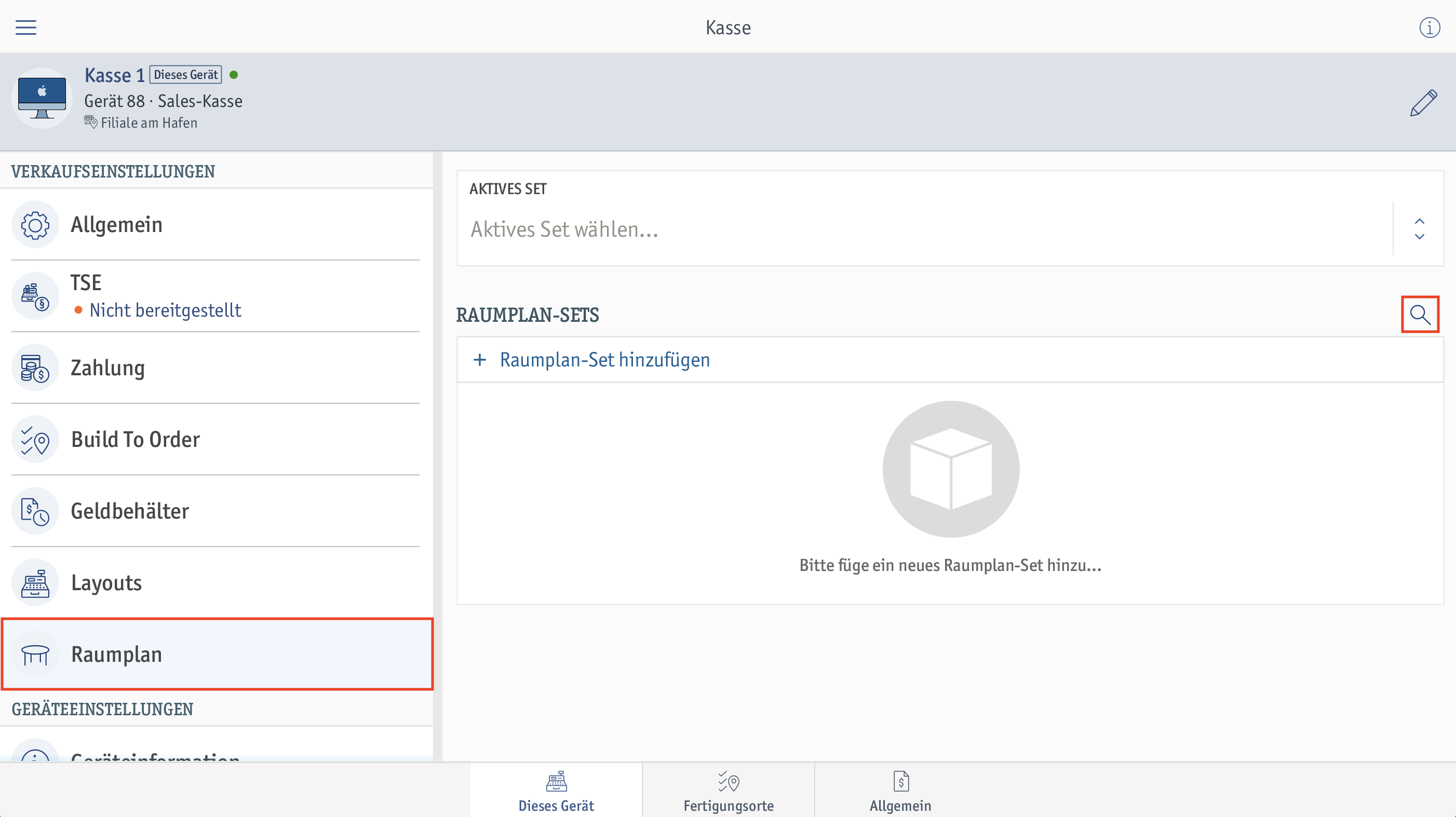Click the Geldbehälter document-clock icon
The height and width of the screenshot is (817, 1456).
click(x=35, y=511)
